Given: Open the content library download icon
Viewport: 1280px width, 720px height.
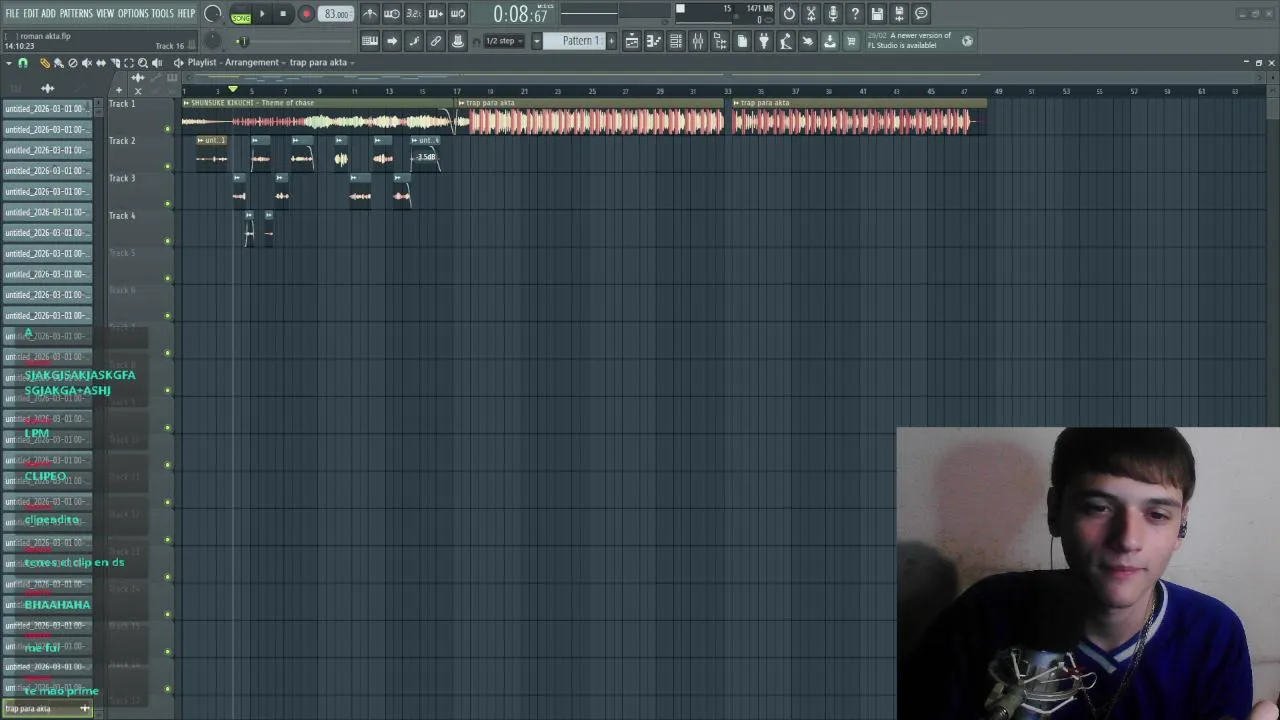Looking at the screenshot, I should coord(830,41).
